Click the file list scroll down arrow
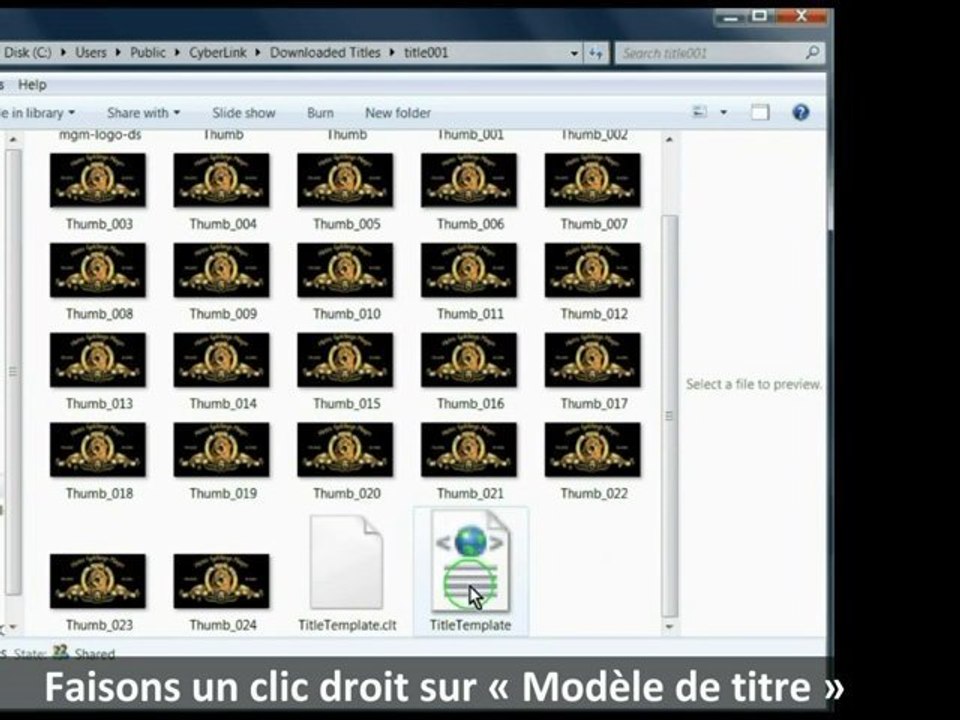This screenshot has width=960, height=720. (669, 626)
